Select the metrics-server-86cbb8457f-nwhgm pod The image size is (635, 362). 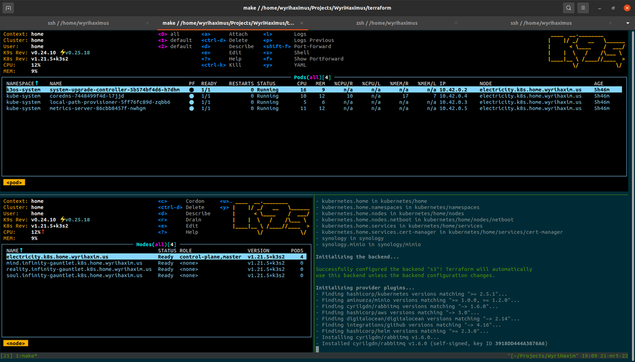[x=314, y=108]
